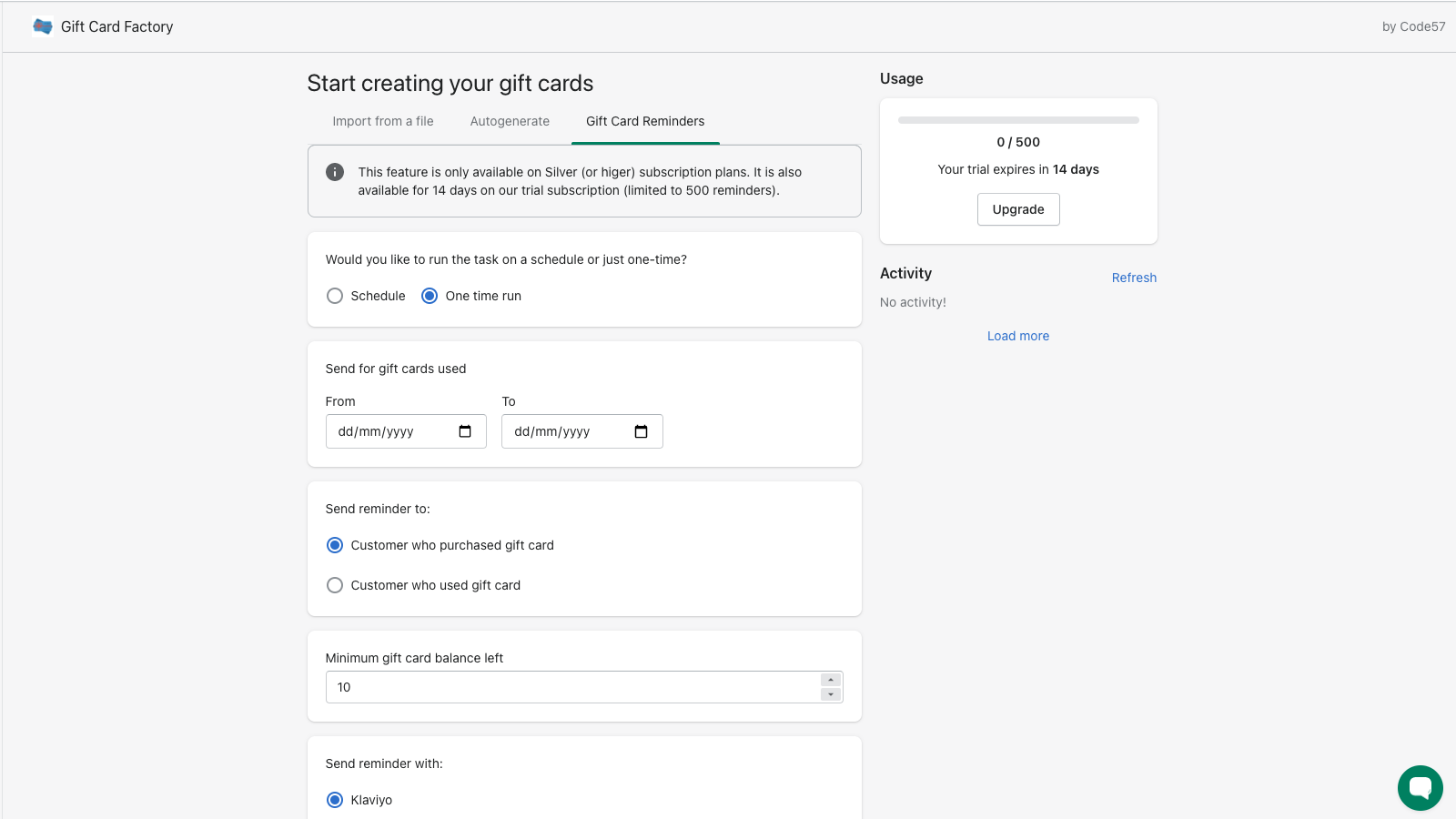Decrease minimum balance with down arrow

tap(830, 694)
